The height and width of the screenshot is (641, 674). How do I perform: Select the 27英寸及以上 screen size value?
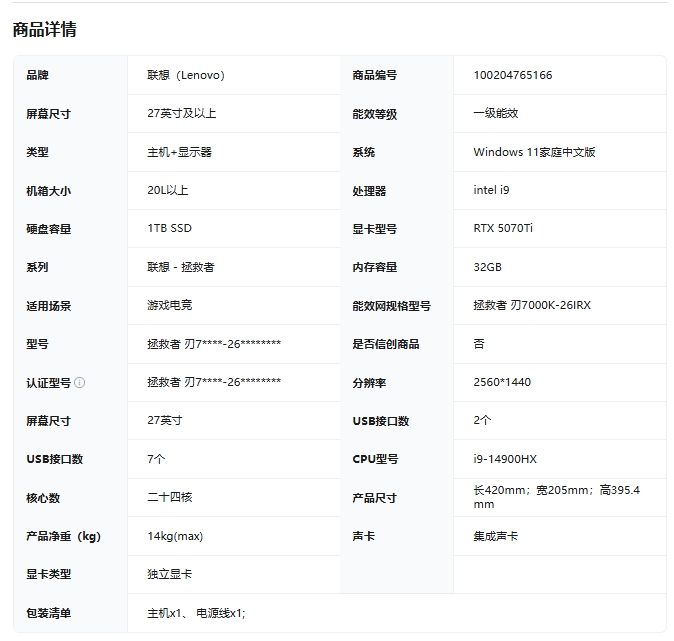point(181,113)
